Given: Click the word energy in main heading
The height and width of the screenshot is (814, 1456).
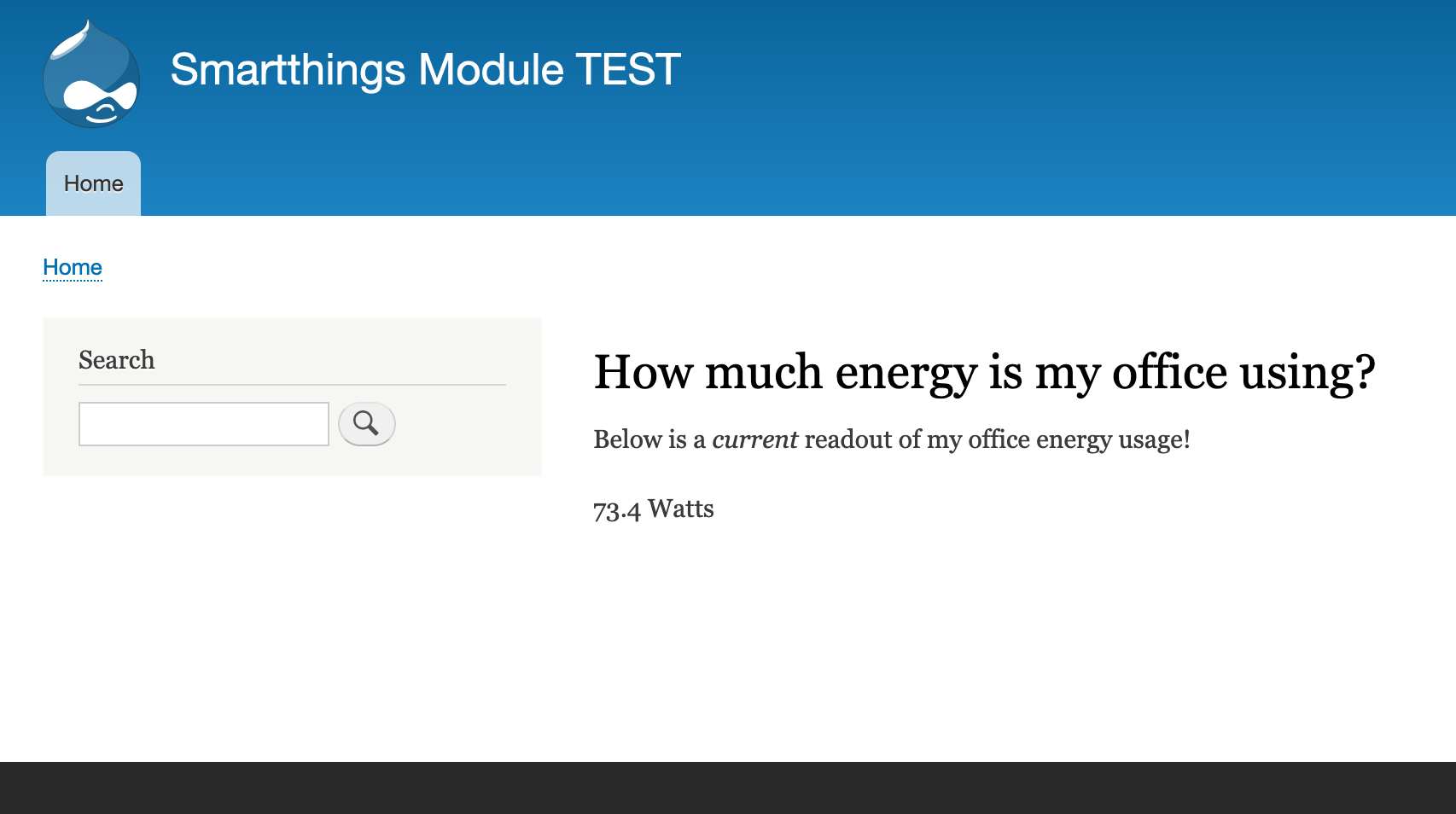Looking at the screenshot, I should [x=906, y=373].
